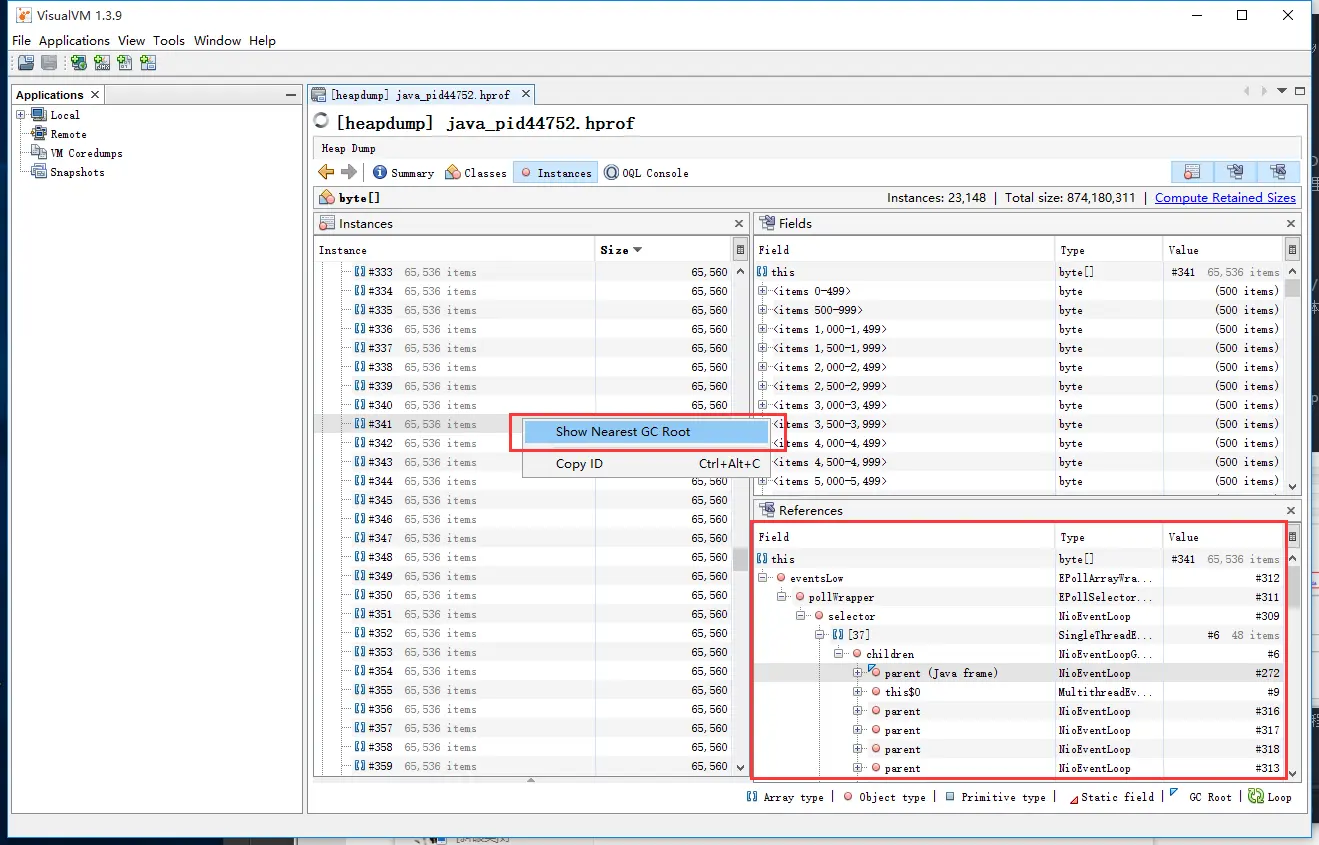Screen dimensions: 1319x845
Task: Click the Value column header in References
Action: tap(1223, 537)
